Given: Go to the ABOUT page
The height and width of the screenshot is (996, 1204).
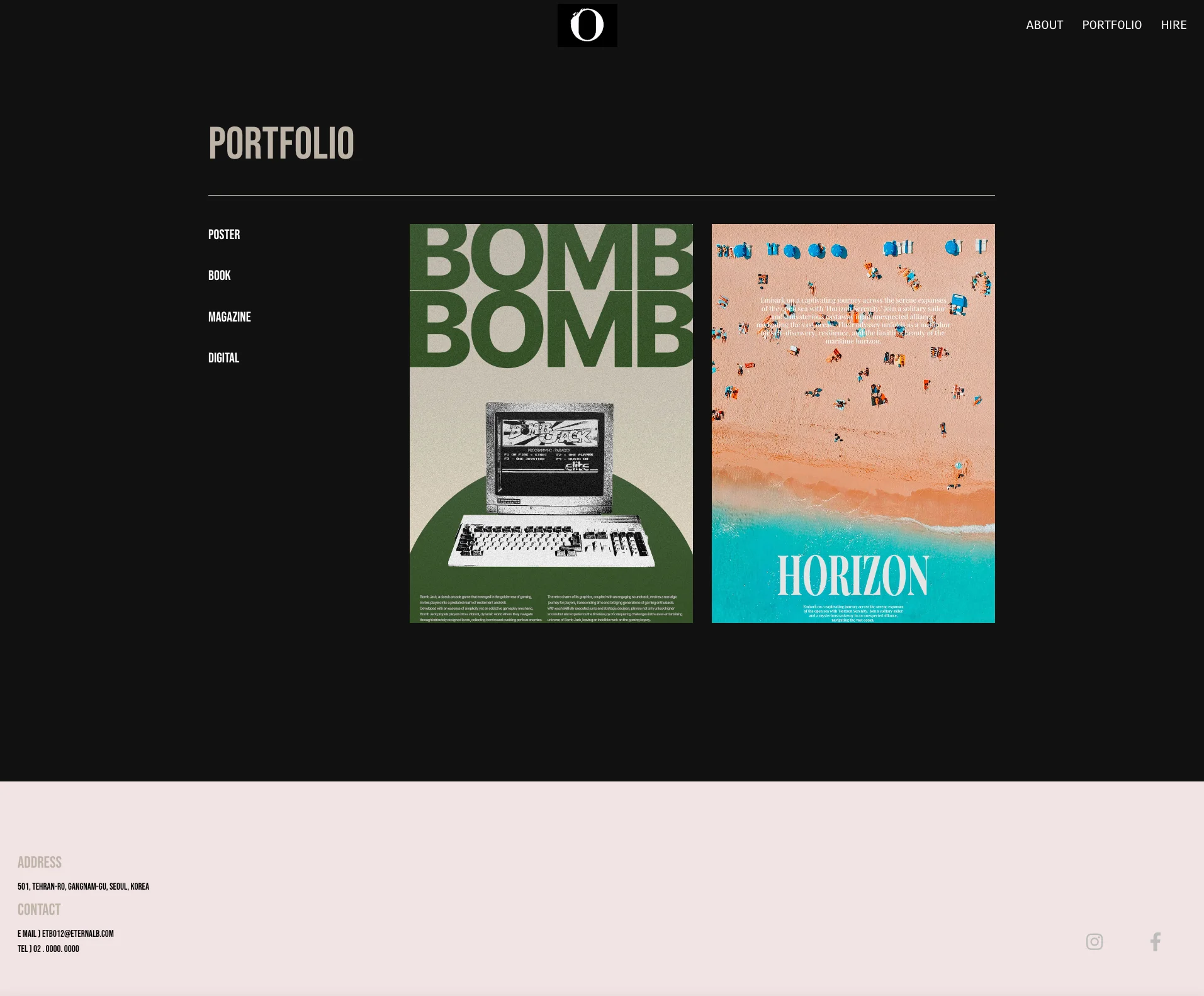Looking at the screenshot, I should pyautogui.click(x=1044, y=25).
